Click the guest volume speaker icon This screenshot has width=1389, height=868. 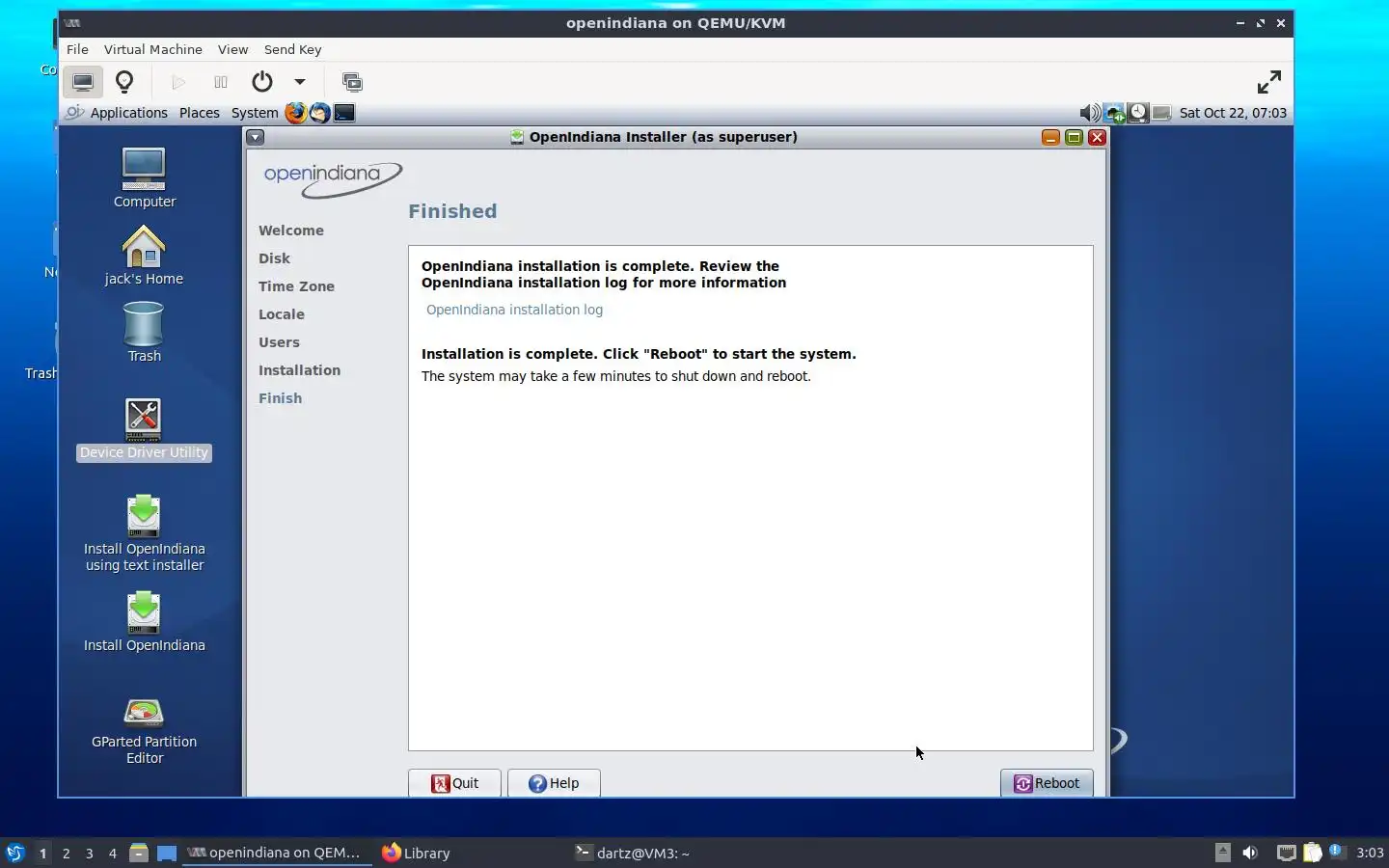(x=1090, y=113)
